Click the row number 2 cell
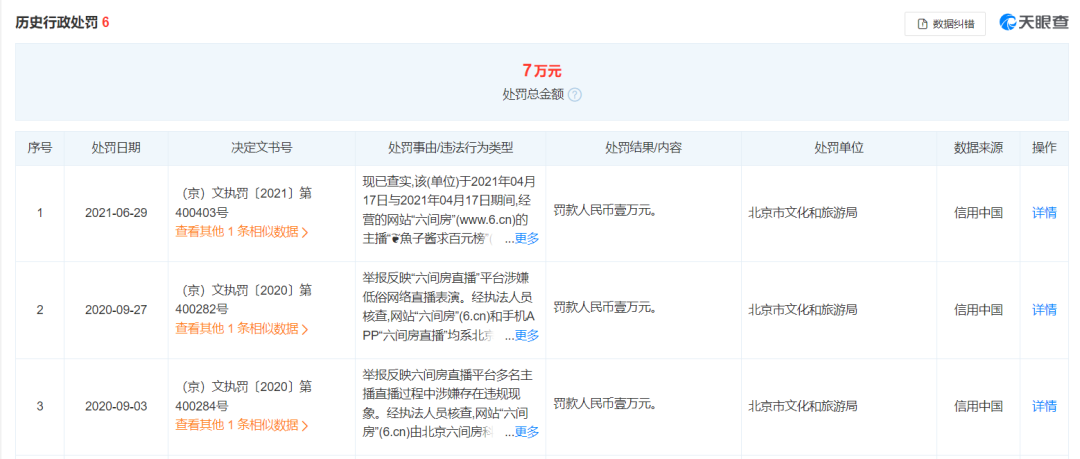The width and height of the screenshot is (1080, 459). [40, 310]
